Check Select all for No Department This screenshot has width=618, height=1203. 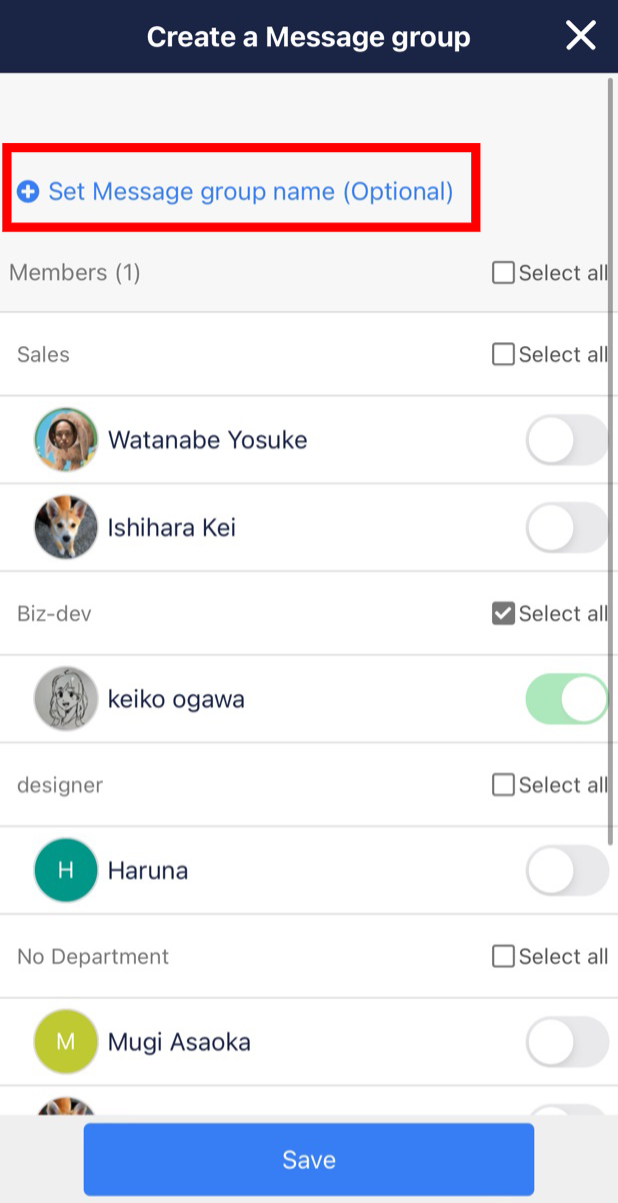[503, 956]
